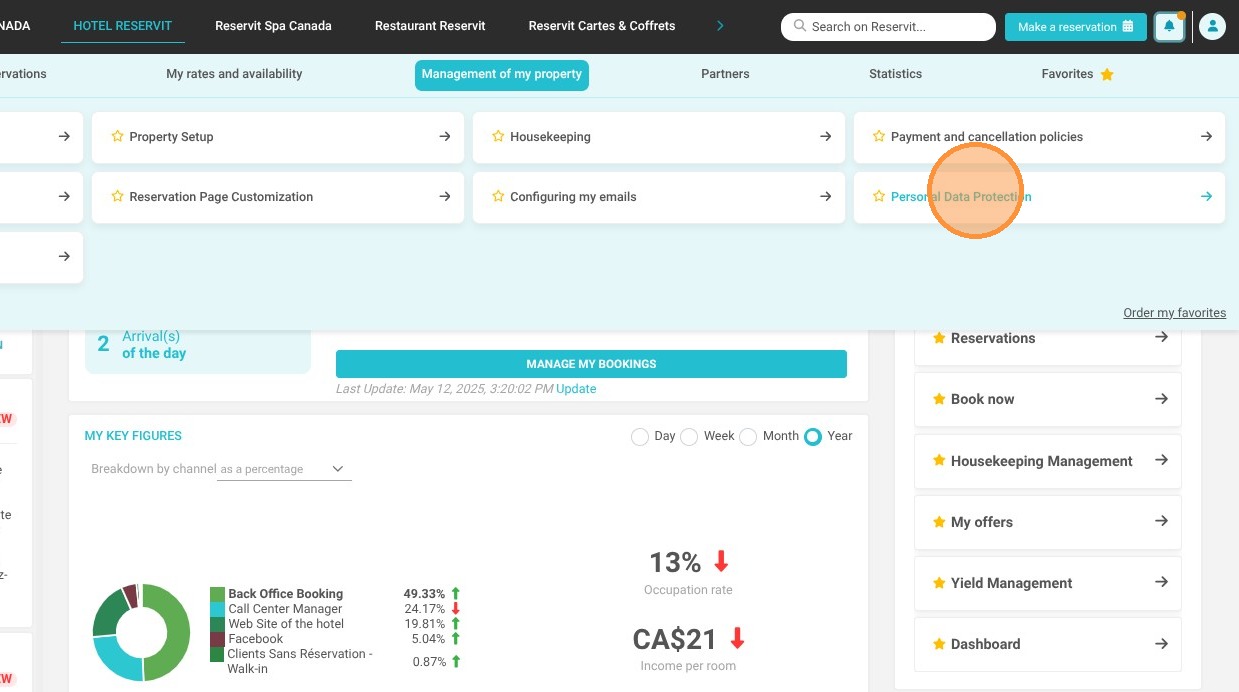Click the calendar icon in Make a reservation
The image size is (1239, 692).
click(1128, 27)
